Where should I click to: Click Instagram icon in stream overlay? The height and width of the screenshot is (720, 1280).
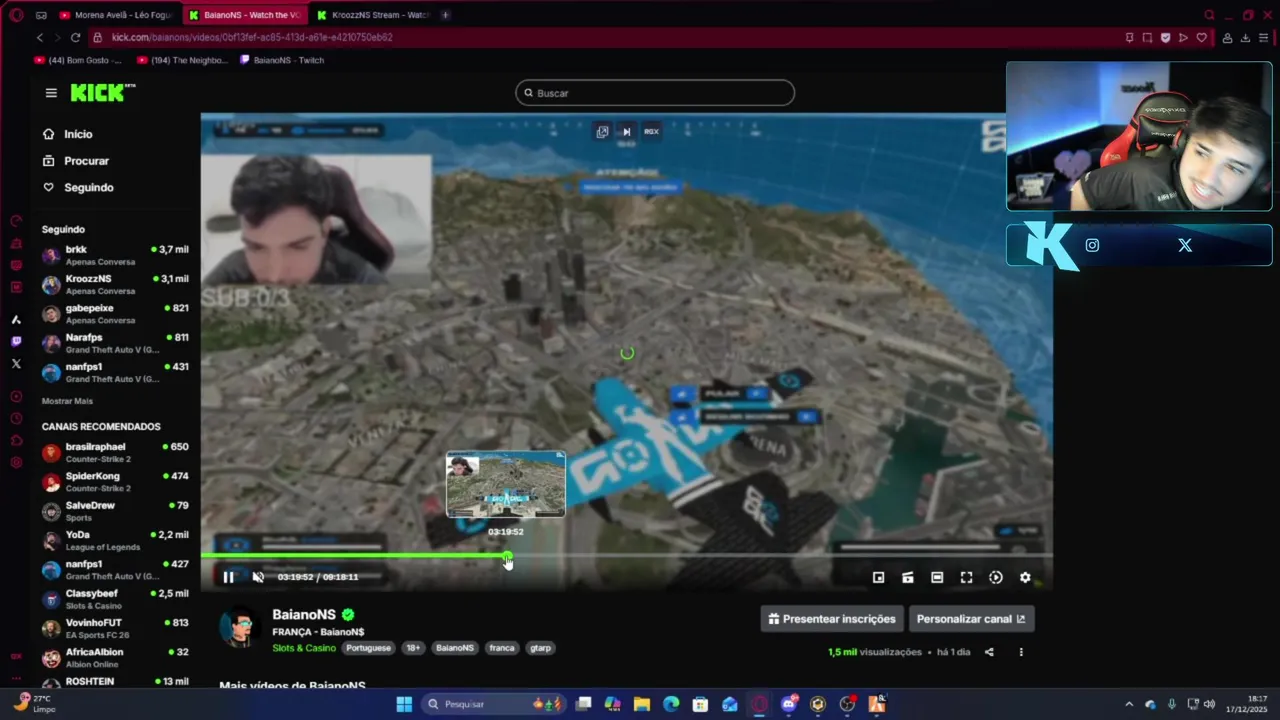[1092, 245]
